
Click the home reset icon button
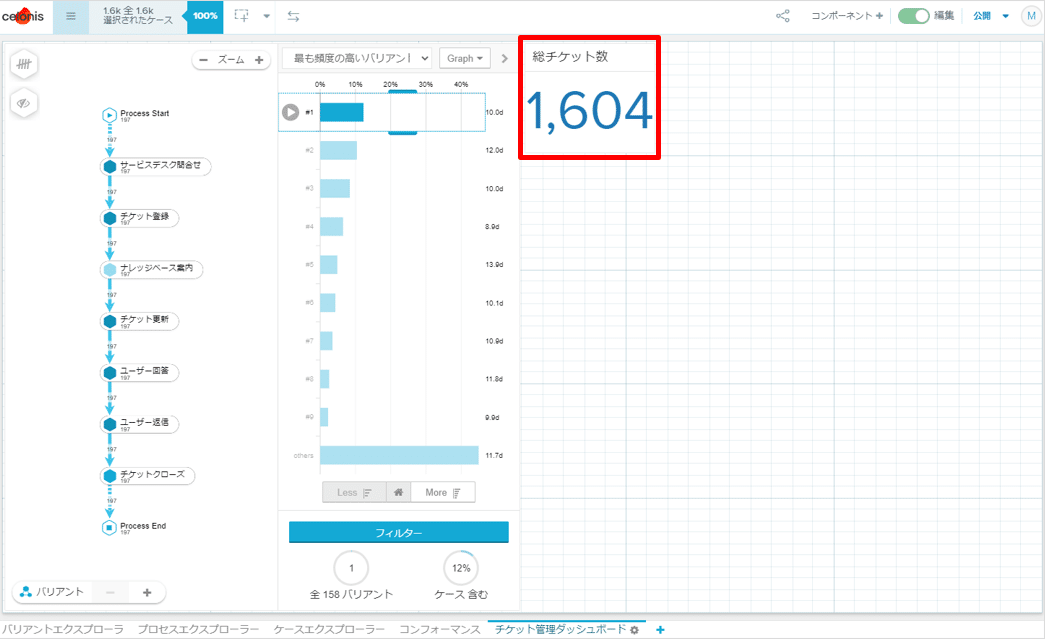pos(398,492)
